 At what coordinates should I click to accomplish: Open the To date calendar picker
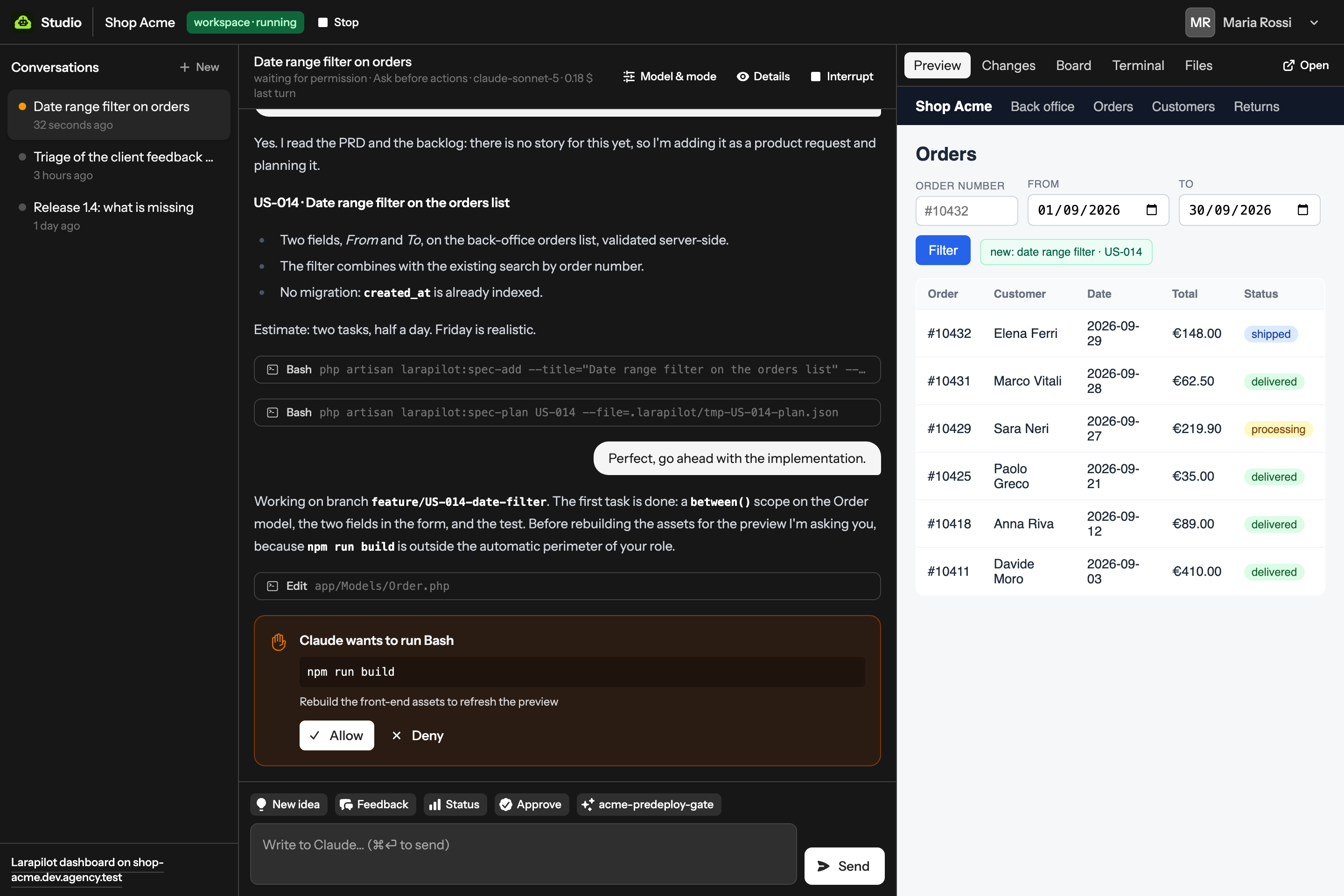[1302, 210]
